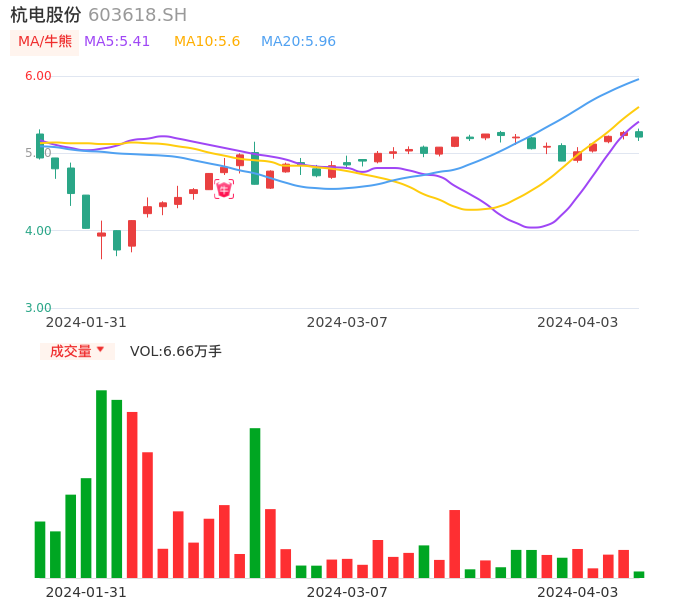This screenshot has width=686, height=606.
Task: Click the 2024-04-03 date under the price chart
Action: pos(577,322)
